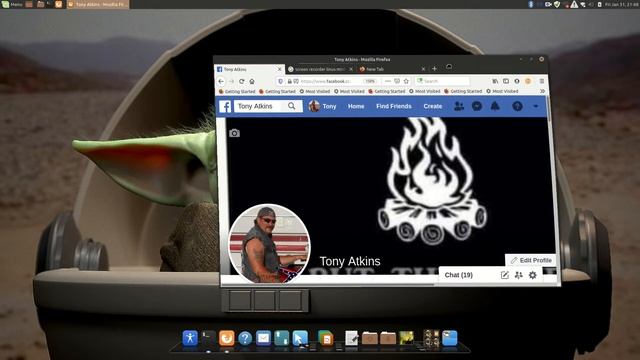The width and height of the screenshot is (640, 360).
Task: Open the help icon in the dock
Action: [245, 338]
